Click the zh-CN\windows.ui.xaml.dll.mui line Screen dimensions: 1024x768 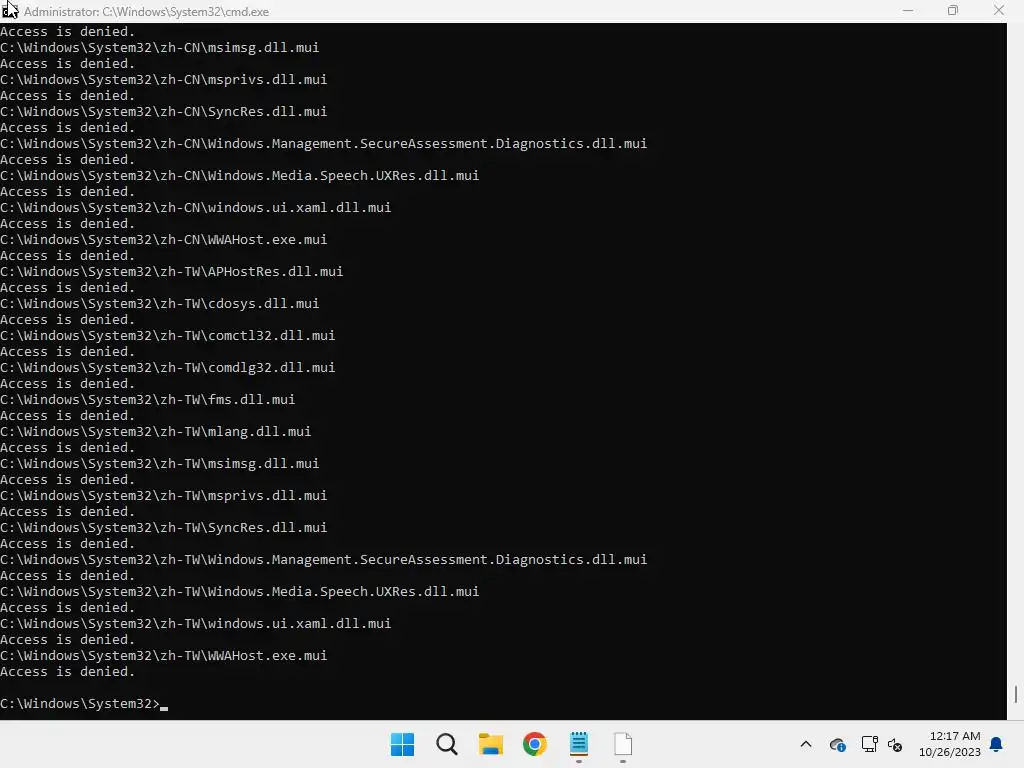pyautogui.click(x=195, y=208)
